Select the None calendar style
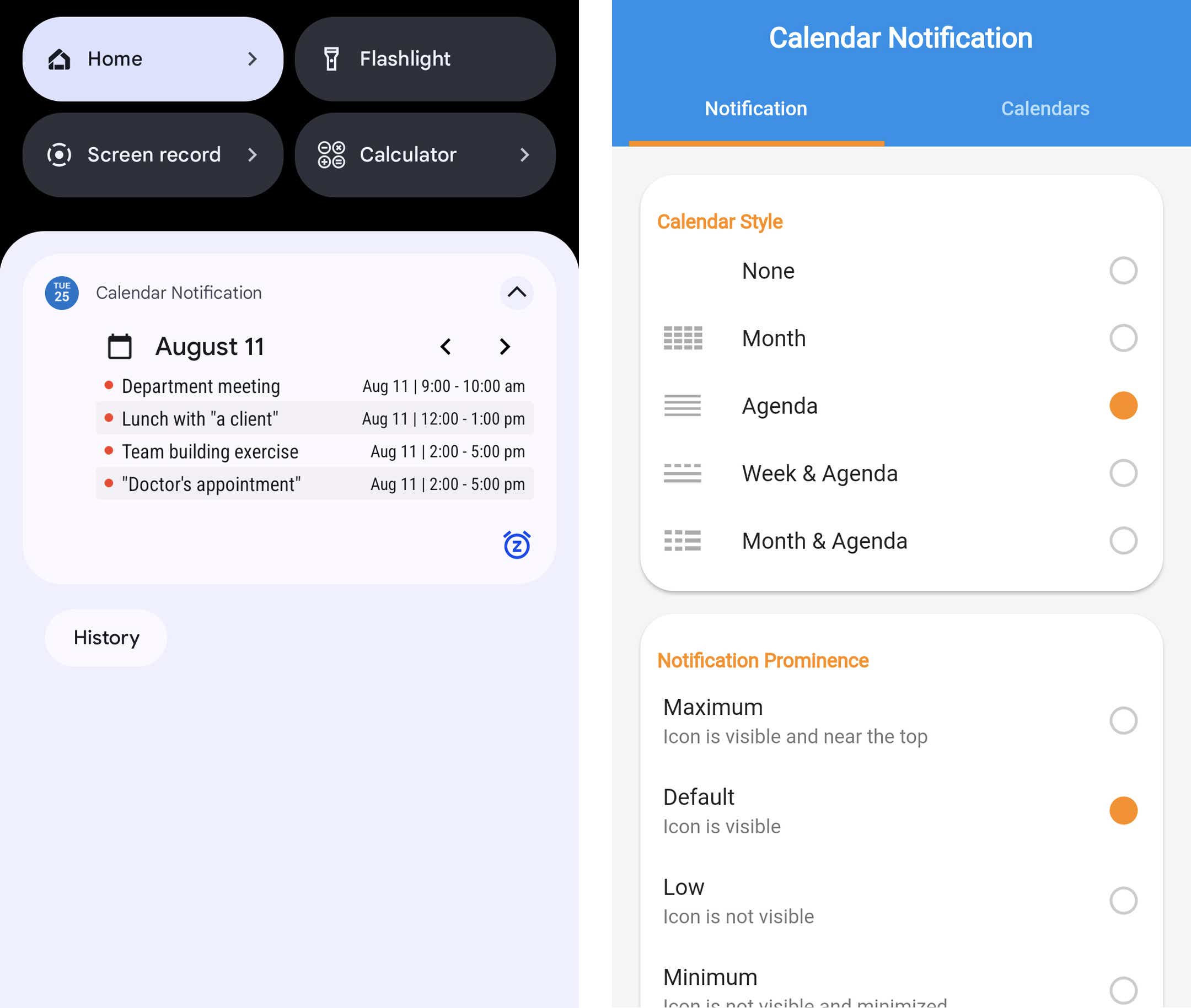Viewport: 1191px width, 1008px height. pyautogui.click(x=1121, y=270)
